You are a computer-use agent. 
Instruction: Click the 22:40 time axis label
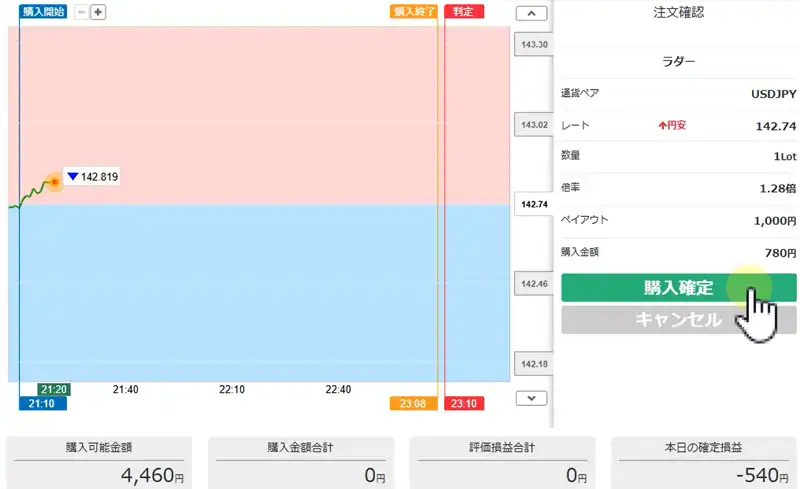[x=338, y=389]
